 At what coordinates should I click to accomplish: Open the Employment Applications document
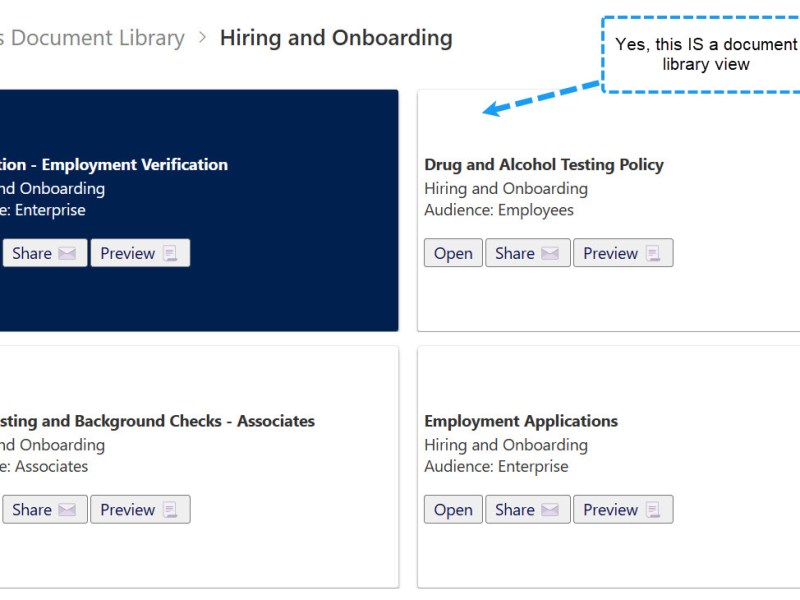point(452,510)
